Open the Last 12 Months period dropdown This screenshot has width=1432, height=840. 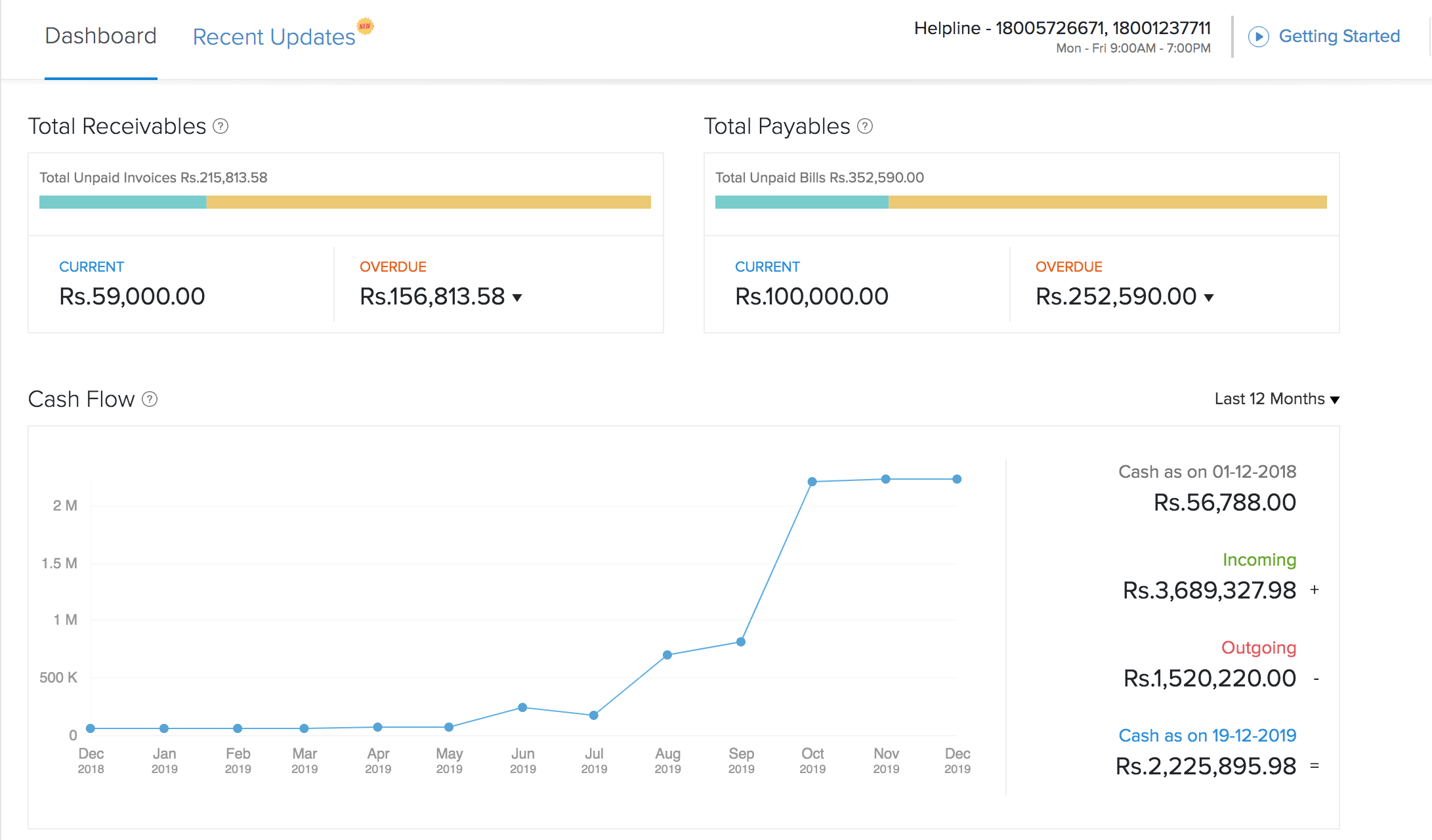1276,399
